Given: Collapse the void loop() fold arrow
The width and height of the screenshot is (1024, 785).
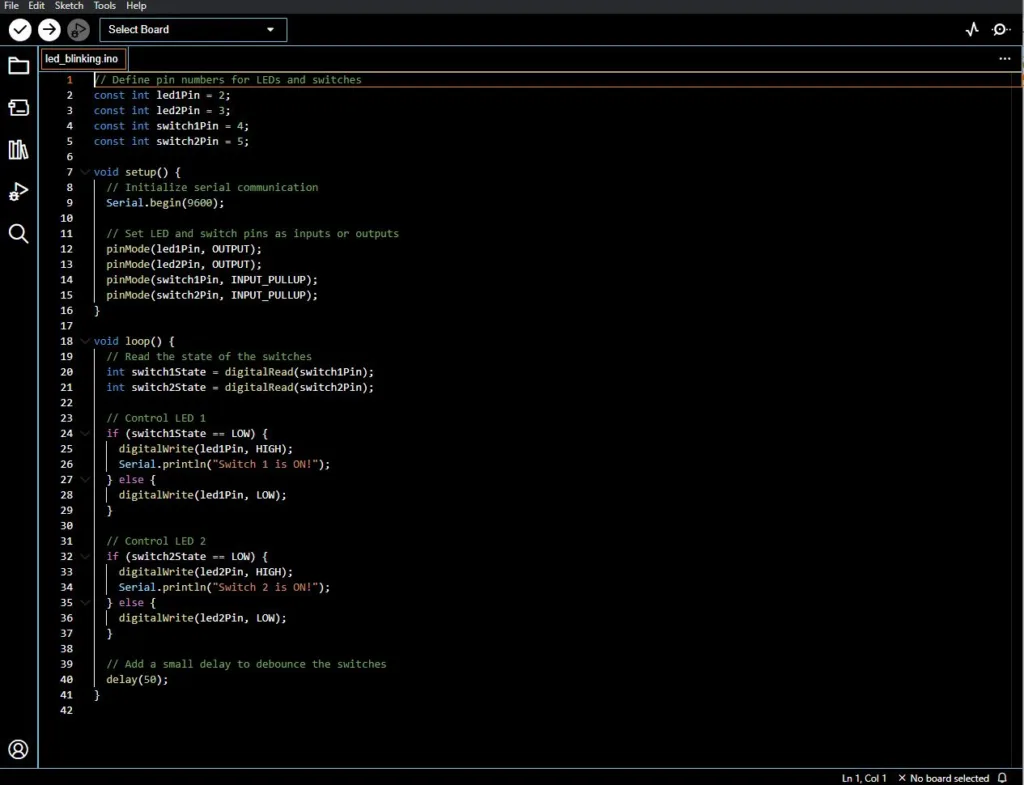Looking at the screenshot, I should pos(85,341).
